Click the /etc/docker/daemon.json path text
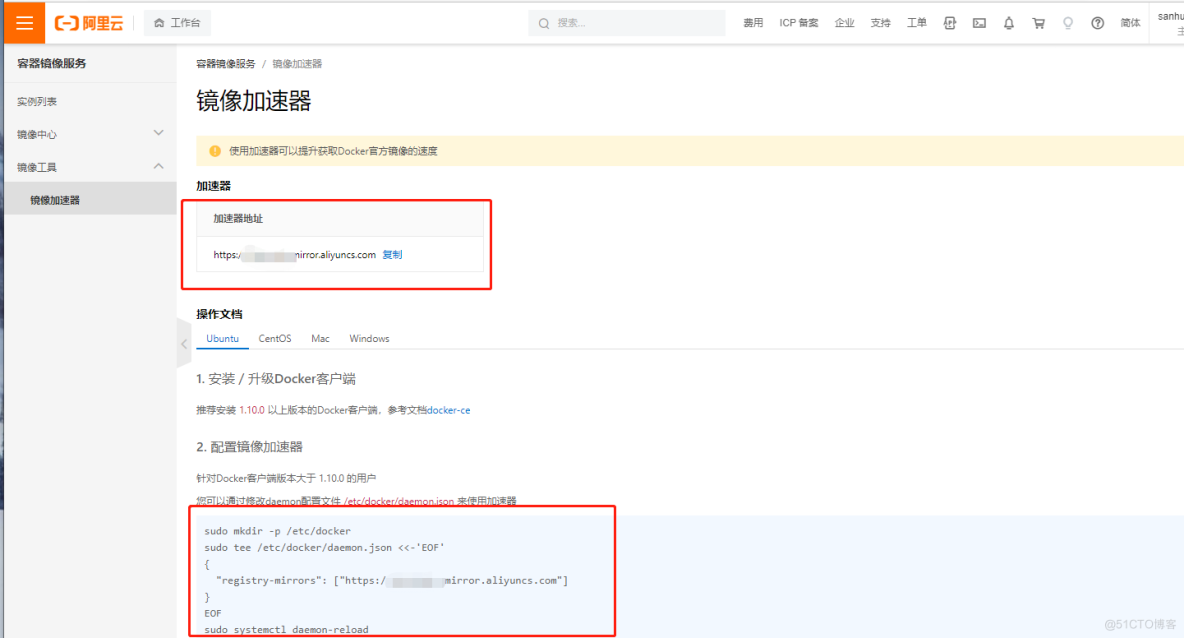 (399, 501)
